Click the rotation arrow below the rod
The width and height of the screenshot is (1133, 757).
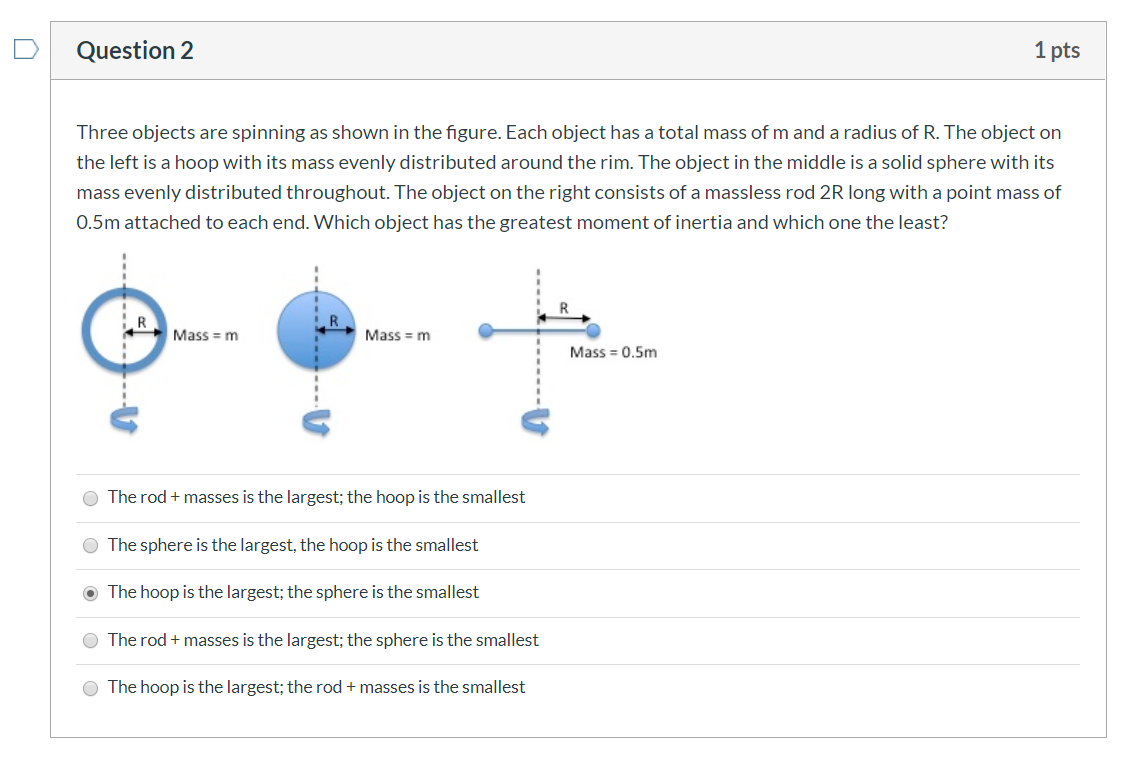click(x=537, y=421)
